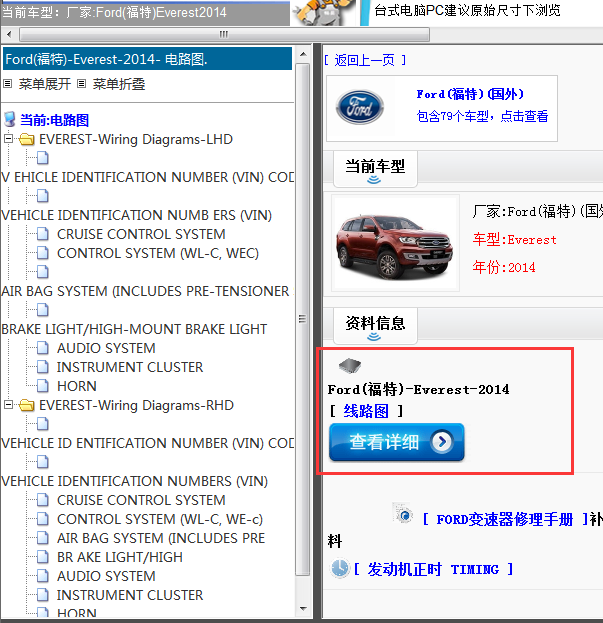Open FORD变速器修理手册 link

tap(504, 519)
